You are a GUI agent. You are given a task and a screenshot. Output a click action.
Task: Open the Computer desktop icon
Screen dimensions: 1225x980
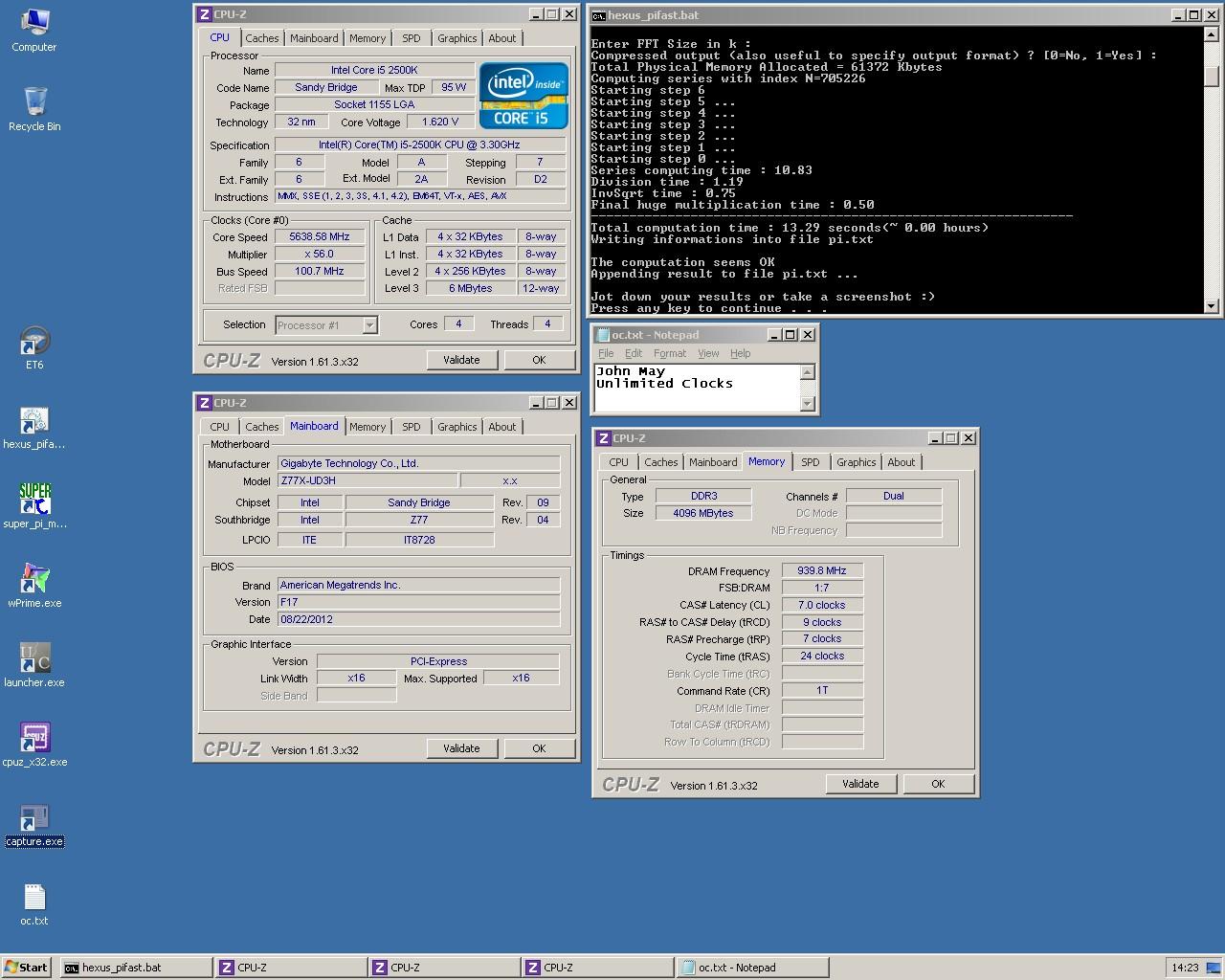click(33, 30)
